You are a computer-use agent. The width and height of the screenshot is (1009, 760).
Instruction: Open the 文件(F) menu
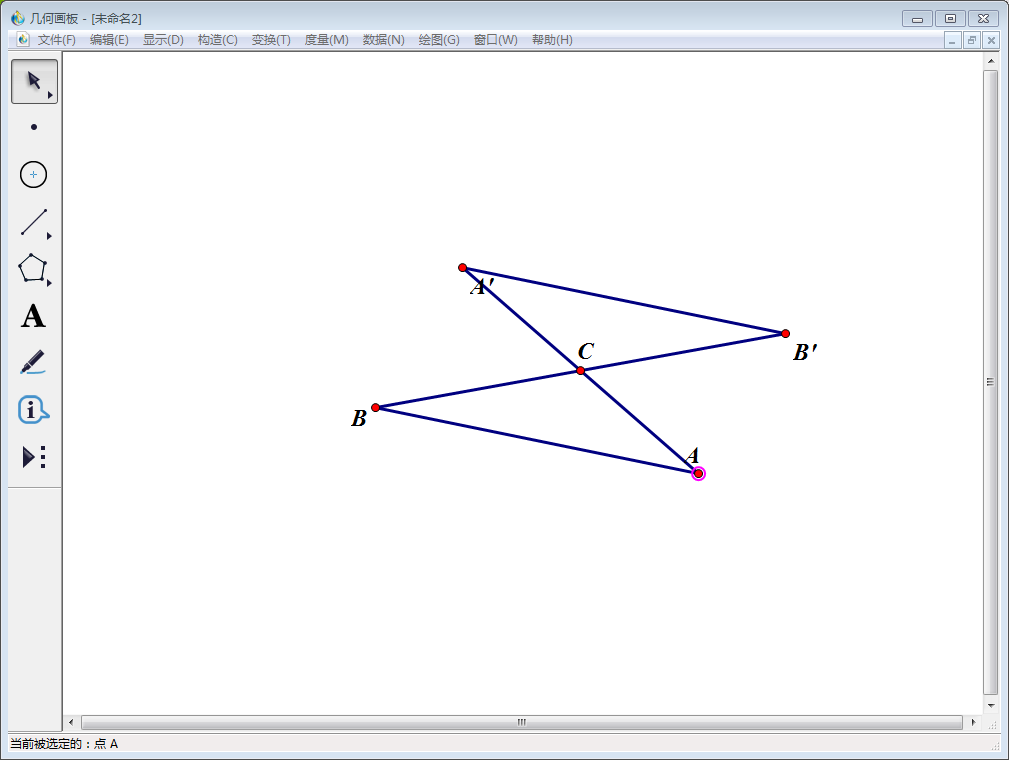click(x=56, y=40)
